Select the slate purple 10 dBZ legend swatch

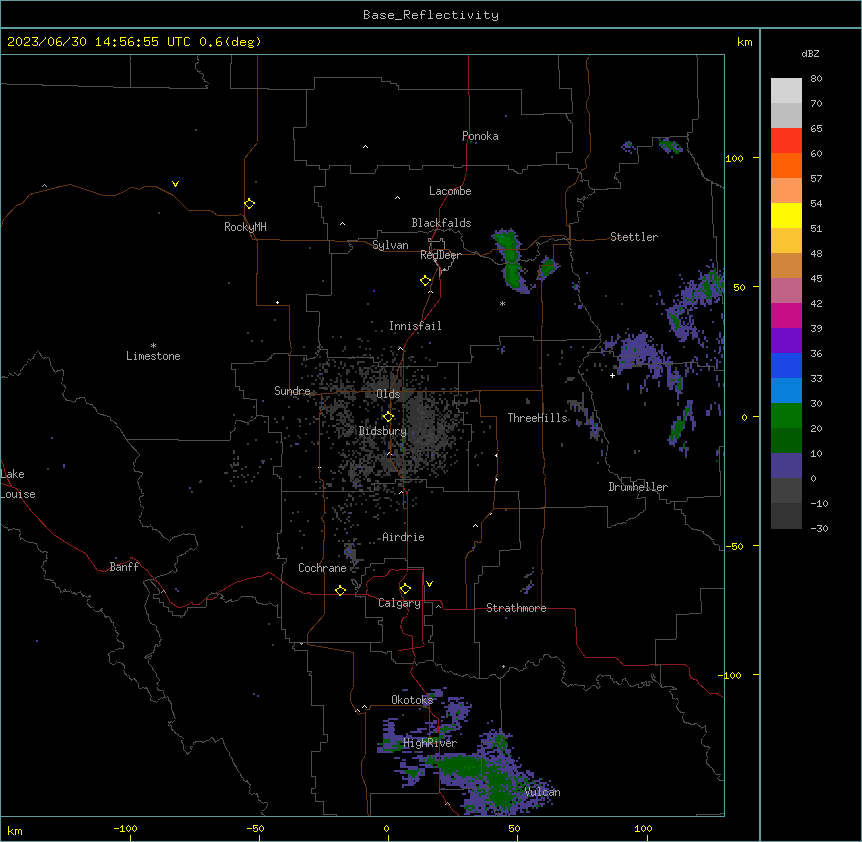[786, 466]
